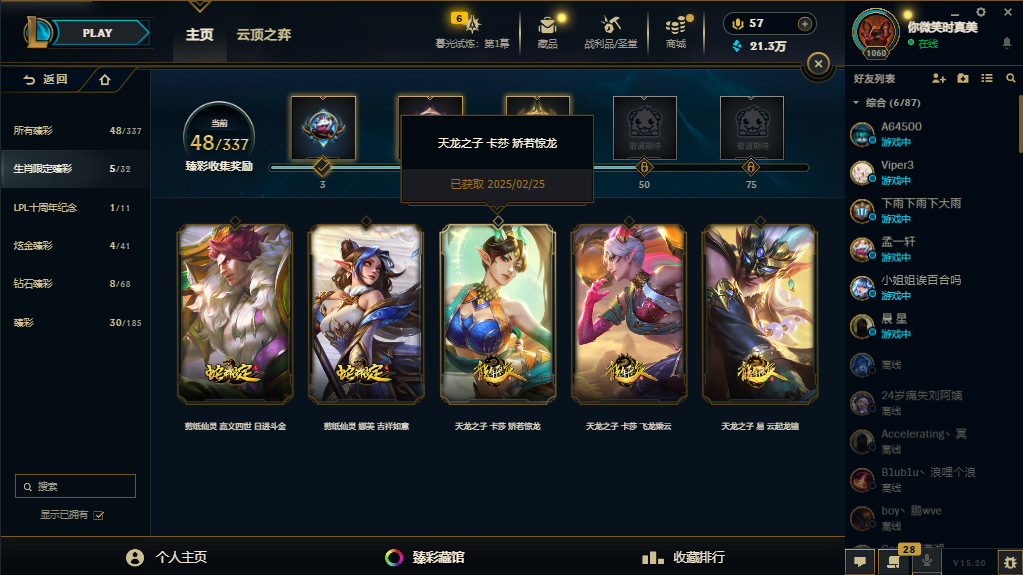The image size is (1023, 575).
Task: Click the friends list search icon
Action: pos(1011,78)
